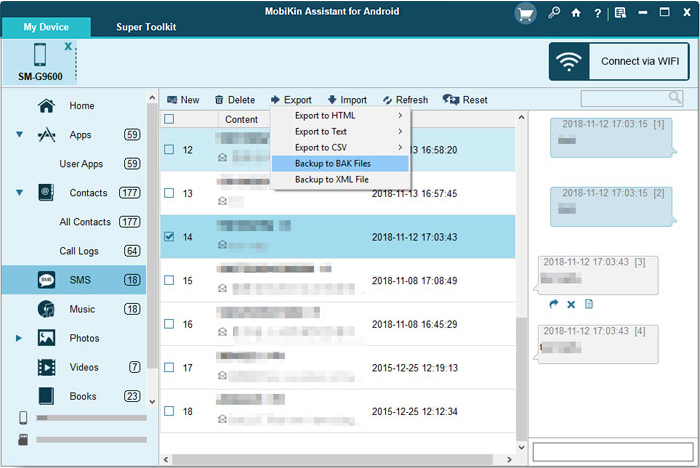
Task: Select Backup to BAK Files
Action: pyautogui.click(x=340, y=163)
